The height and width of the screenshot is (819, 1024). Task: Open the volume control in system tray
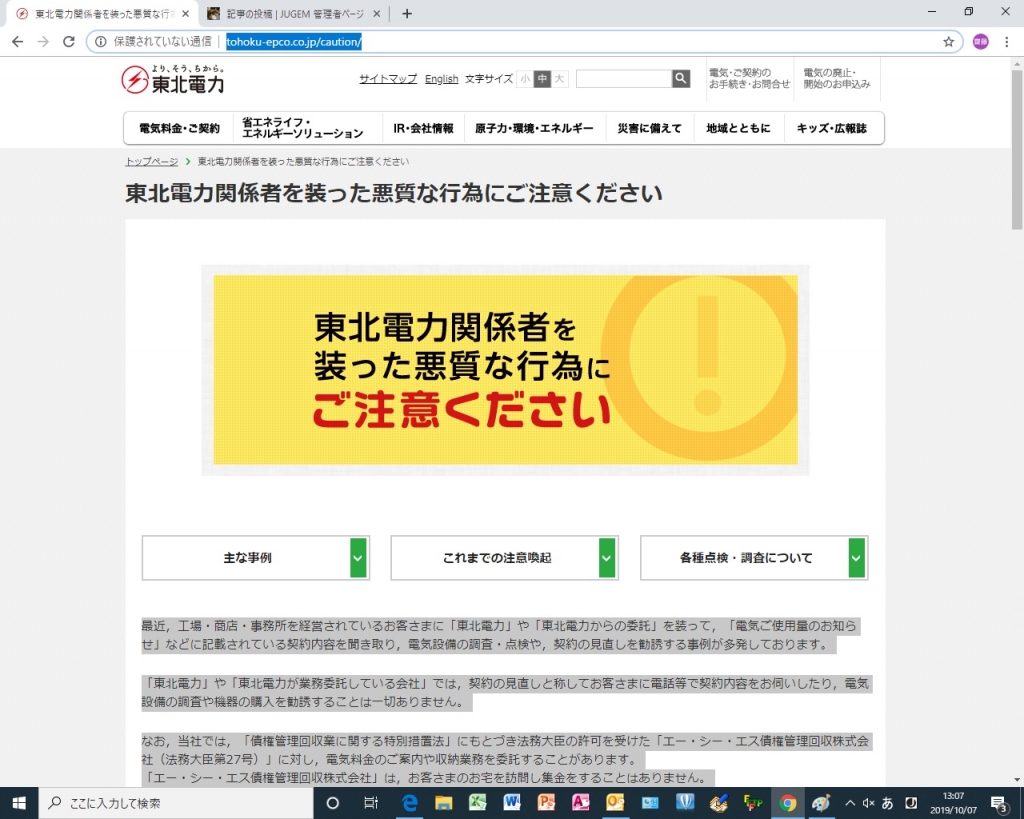(869, 803)
